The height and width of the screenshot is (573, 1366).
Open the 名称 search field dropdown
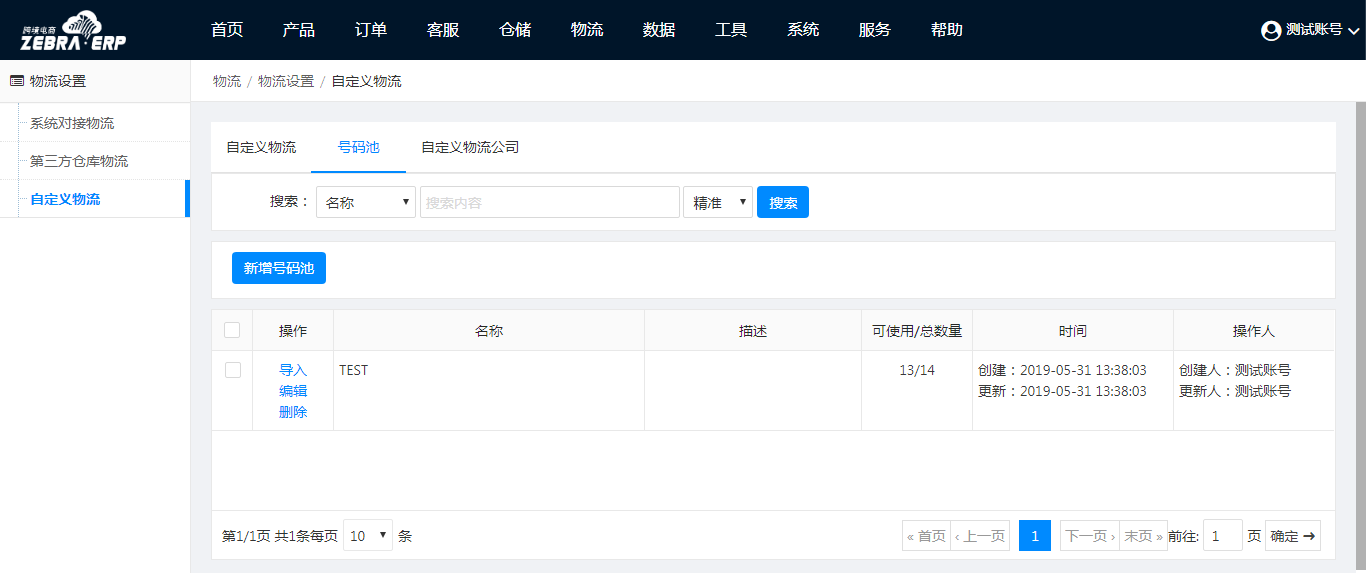click(x=365, y=202)
